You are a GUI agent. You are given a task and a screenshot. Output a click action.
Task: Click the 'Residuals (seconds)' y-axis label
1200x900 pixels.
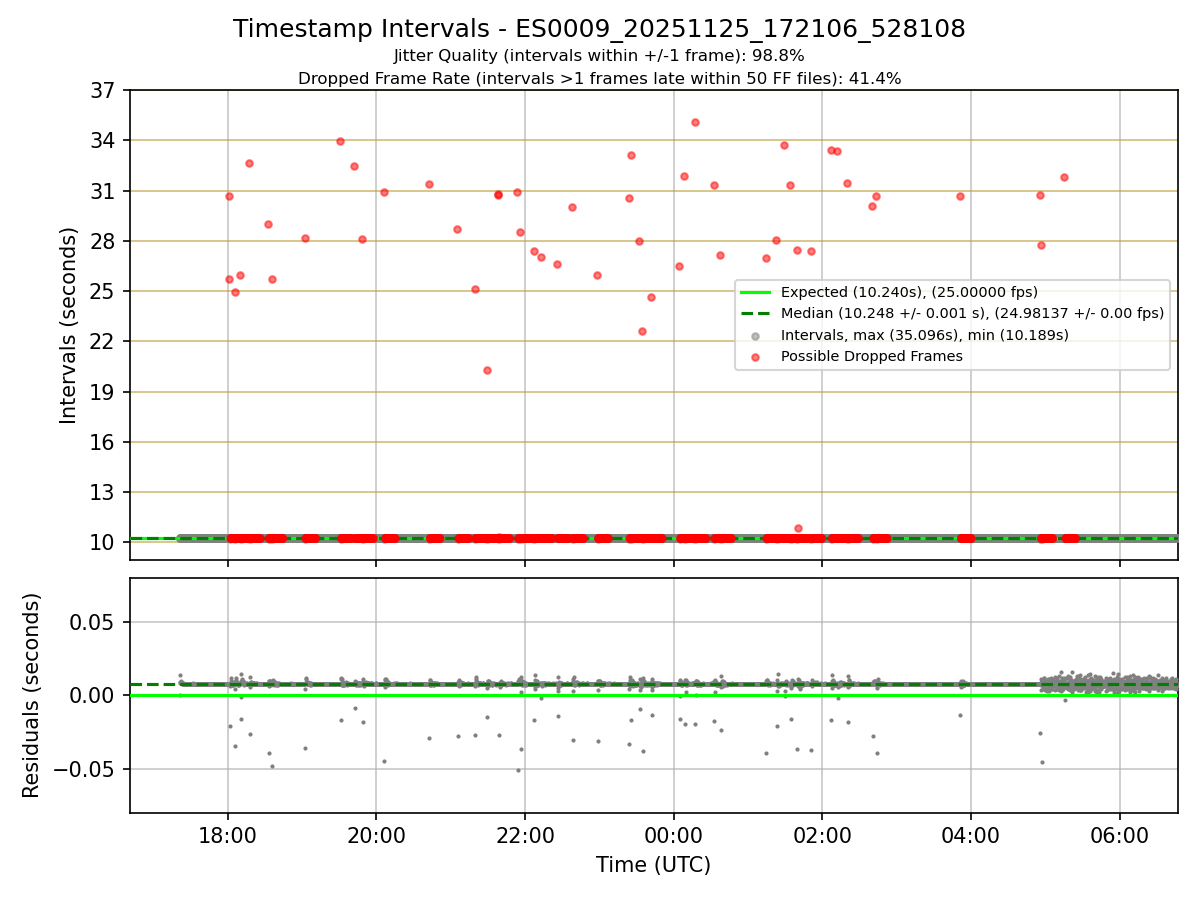tap(32, 695)
